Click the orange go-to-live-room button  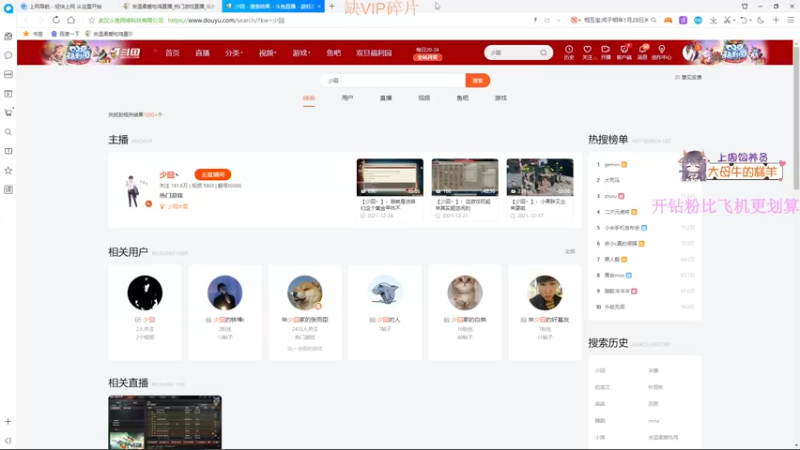click(213, 174)
